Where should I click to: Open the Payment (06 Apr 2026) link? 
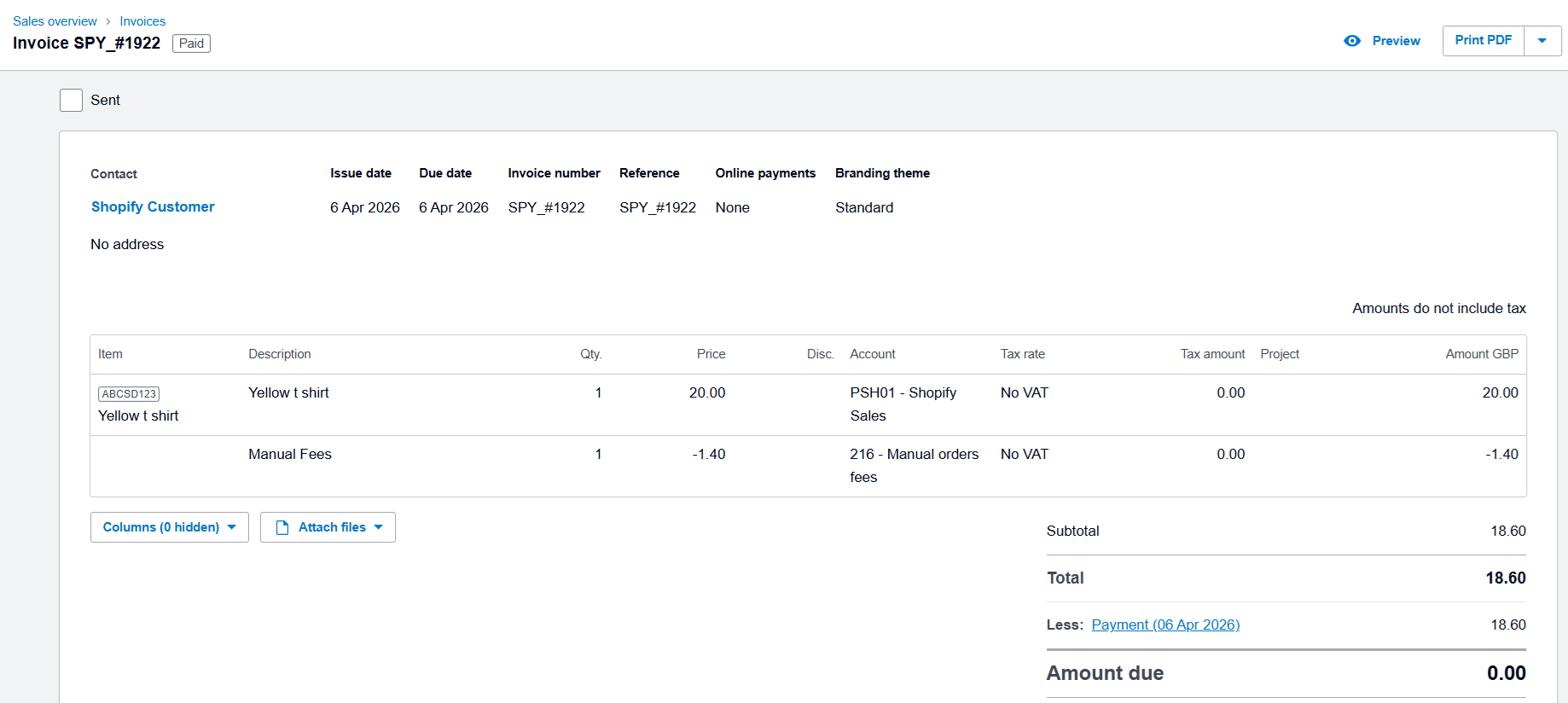click(1165, 625)
